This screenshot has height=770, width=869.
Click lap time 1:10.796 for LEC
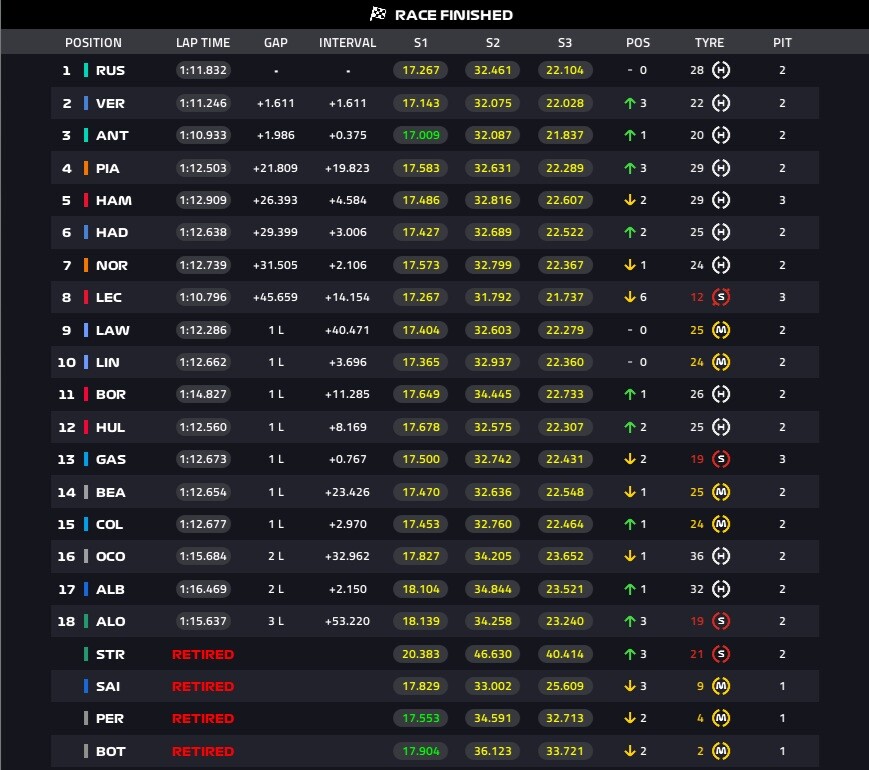tap(203, 297)
